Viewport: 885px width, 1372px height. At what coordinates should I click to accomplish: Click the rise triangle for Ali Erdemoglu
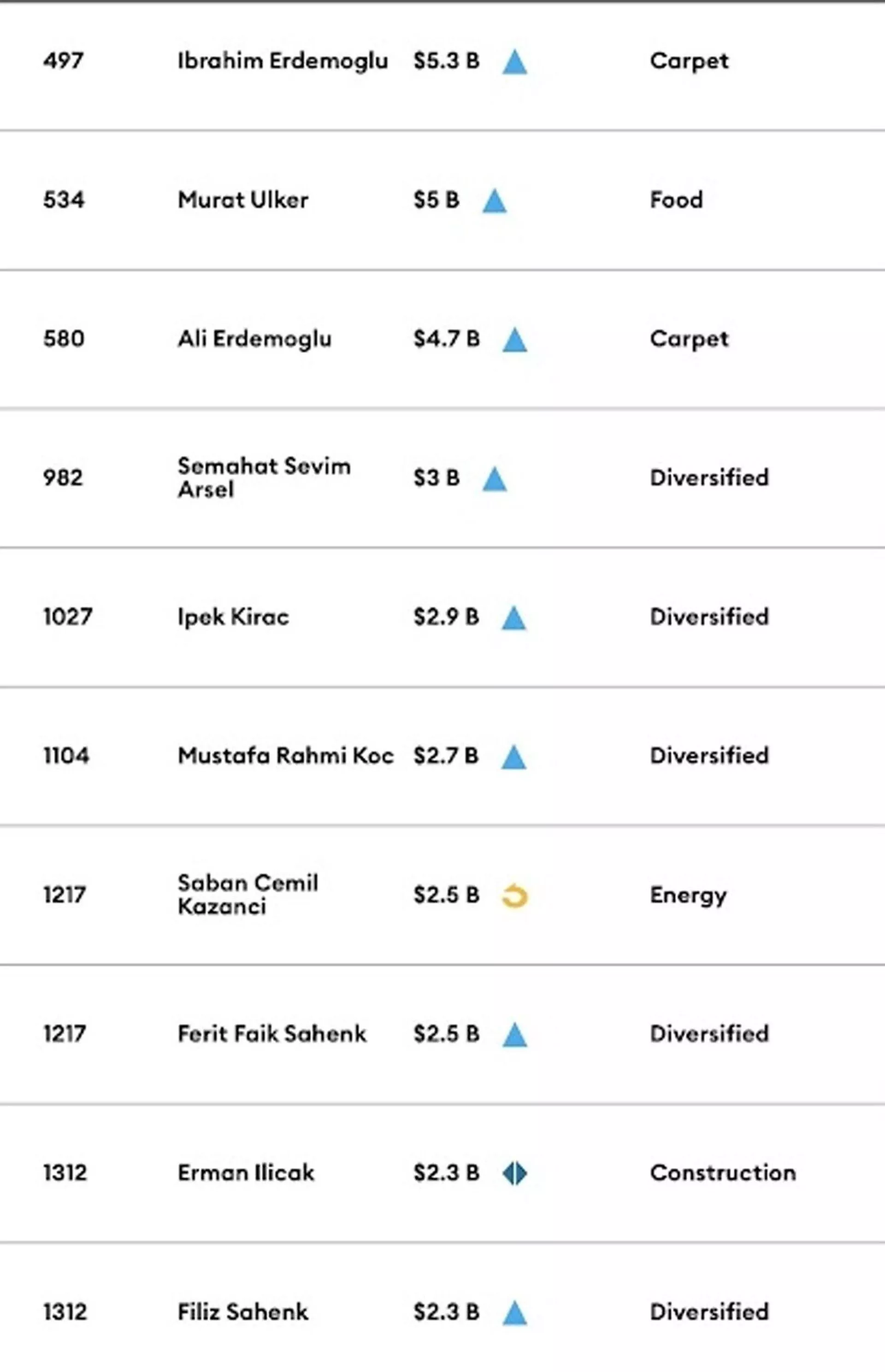coord(514,340)
